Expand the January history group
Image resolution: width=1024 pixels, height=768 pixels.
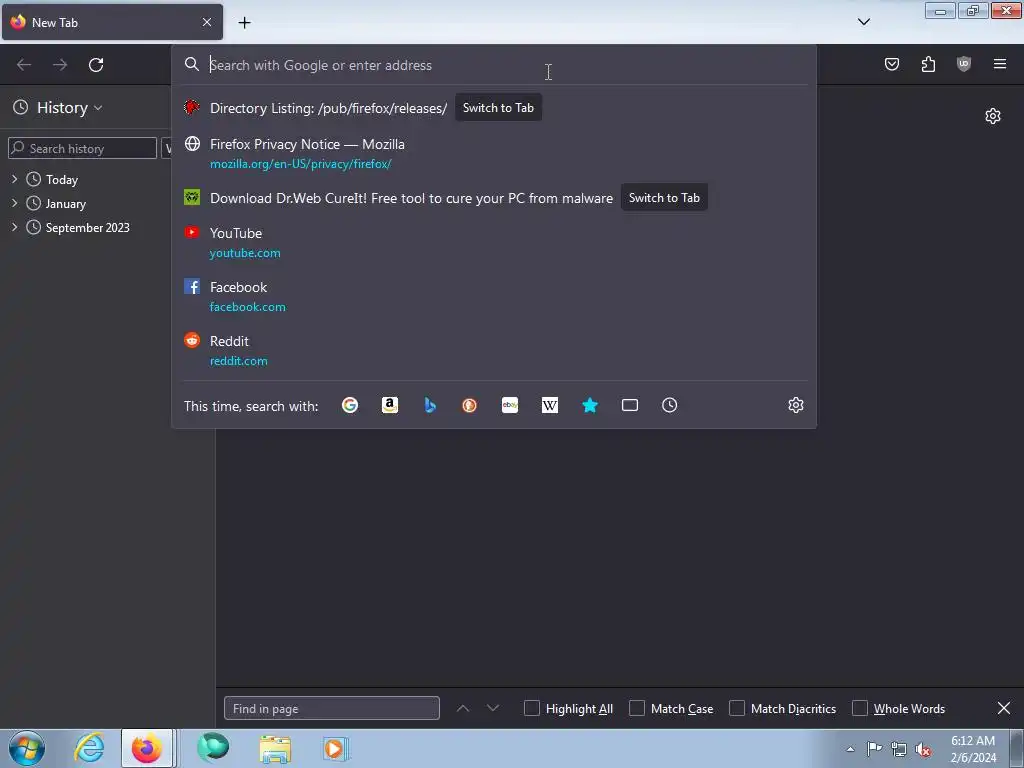[x=14, y=203]
